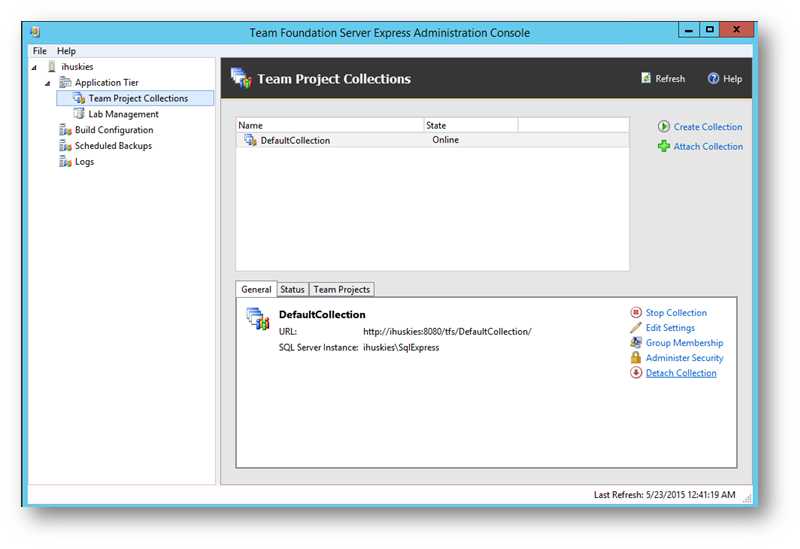Viewport: 800px width, 549px height.
Task: Click the Team Project Collections tree icon
Action: [79, 98]
